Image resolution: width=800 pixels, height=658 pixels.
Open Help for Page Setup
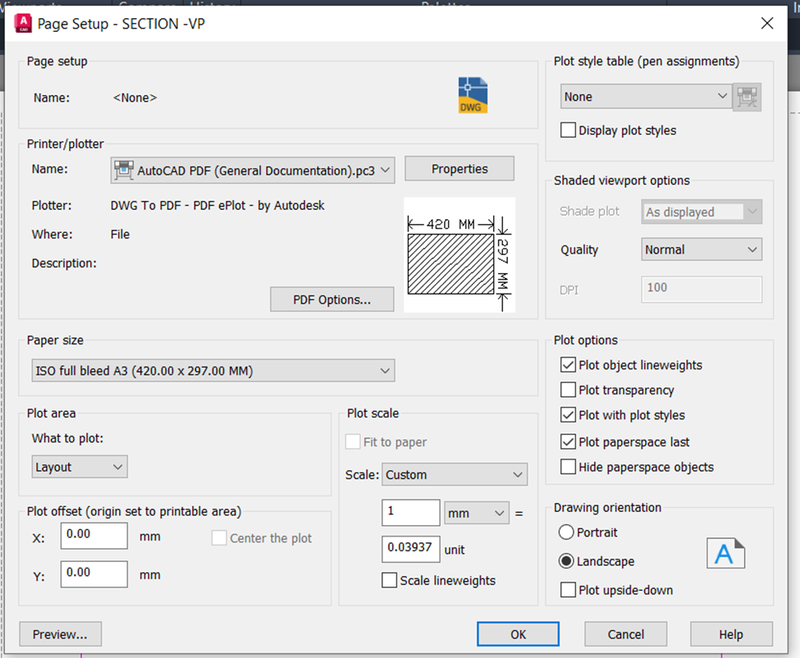[731, 634]
